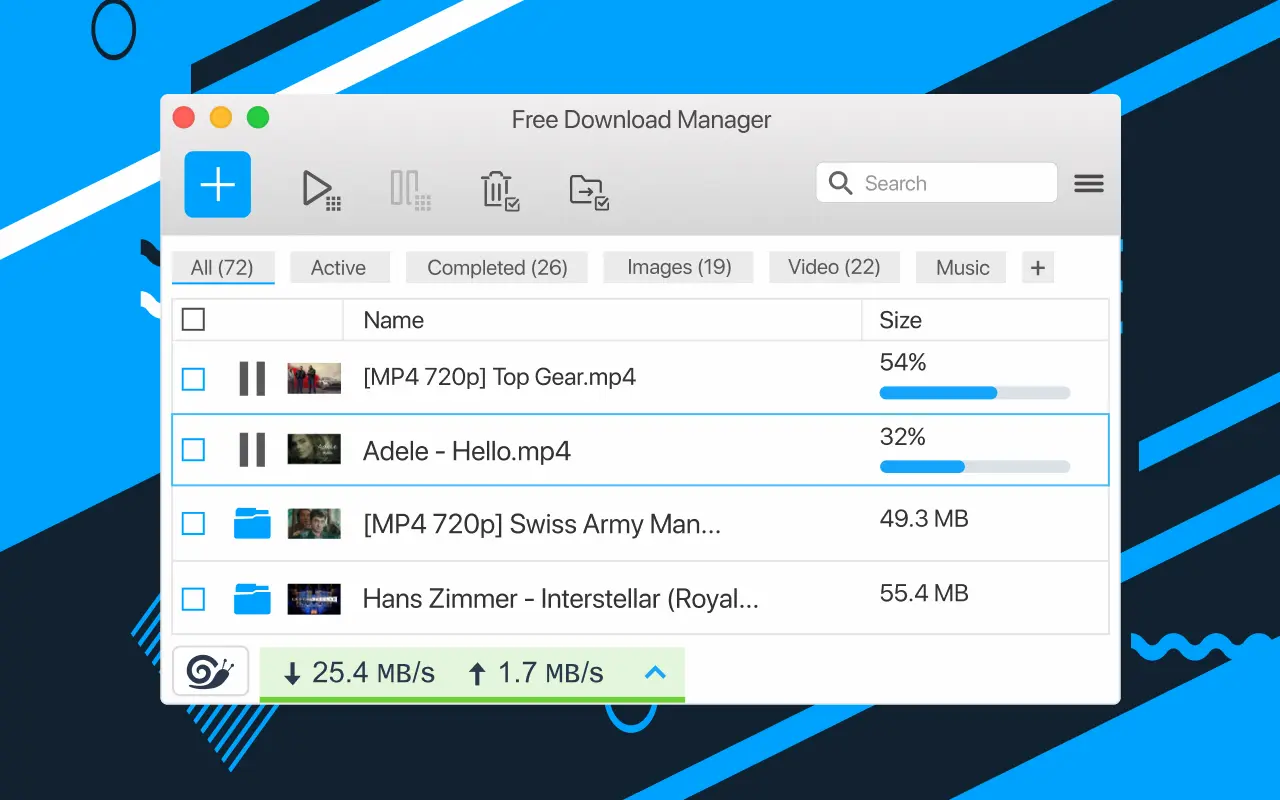
Task: Switch to the Video (22) tab
Action: pyautogui.click(x=834, y=268)
